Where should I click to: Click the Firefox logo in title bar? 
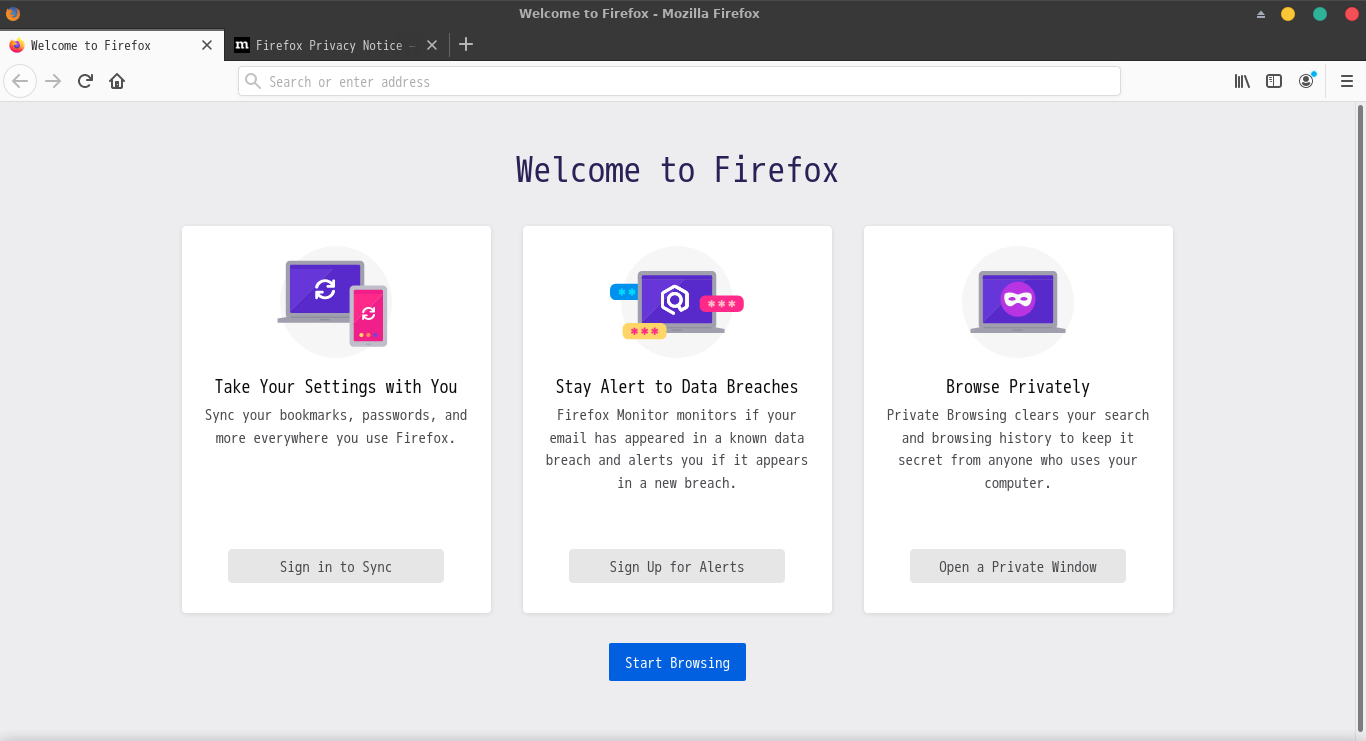[x=13, y=13]
